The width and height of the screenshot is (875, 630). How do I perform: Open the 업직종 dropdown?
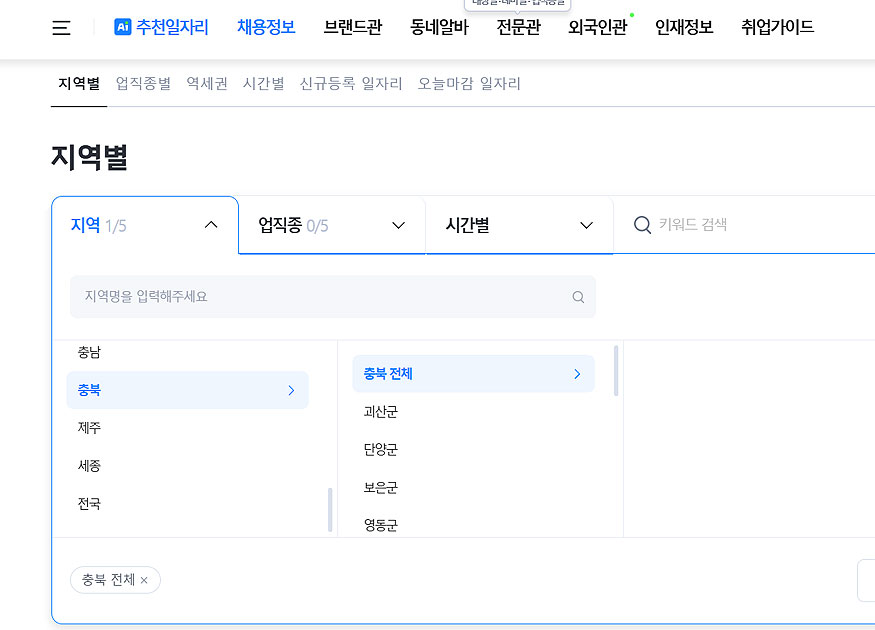pos(331,225)
